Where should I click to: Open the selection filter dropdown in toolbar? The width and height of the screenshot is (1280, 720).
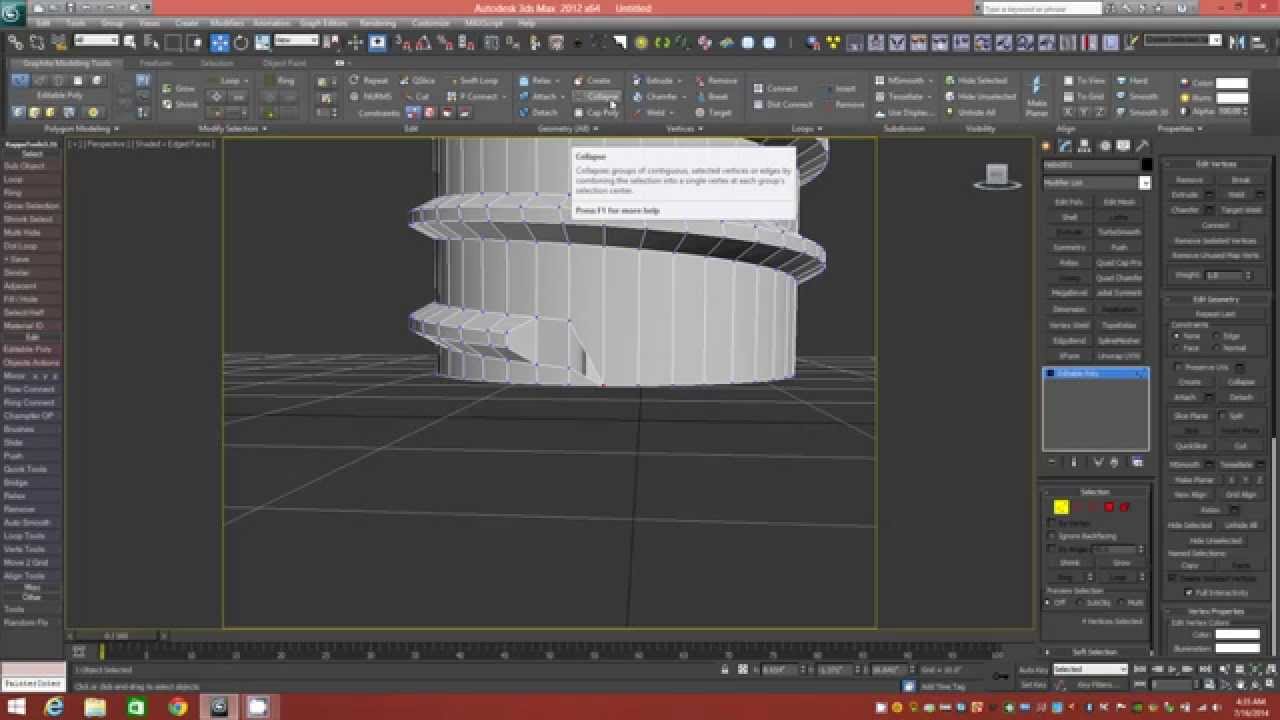coord(96,40)
